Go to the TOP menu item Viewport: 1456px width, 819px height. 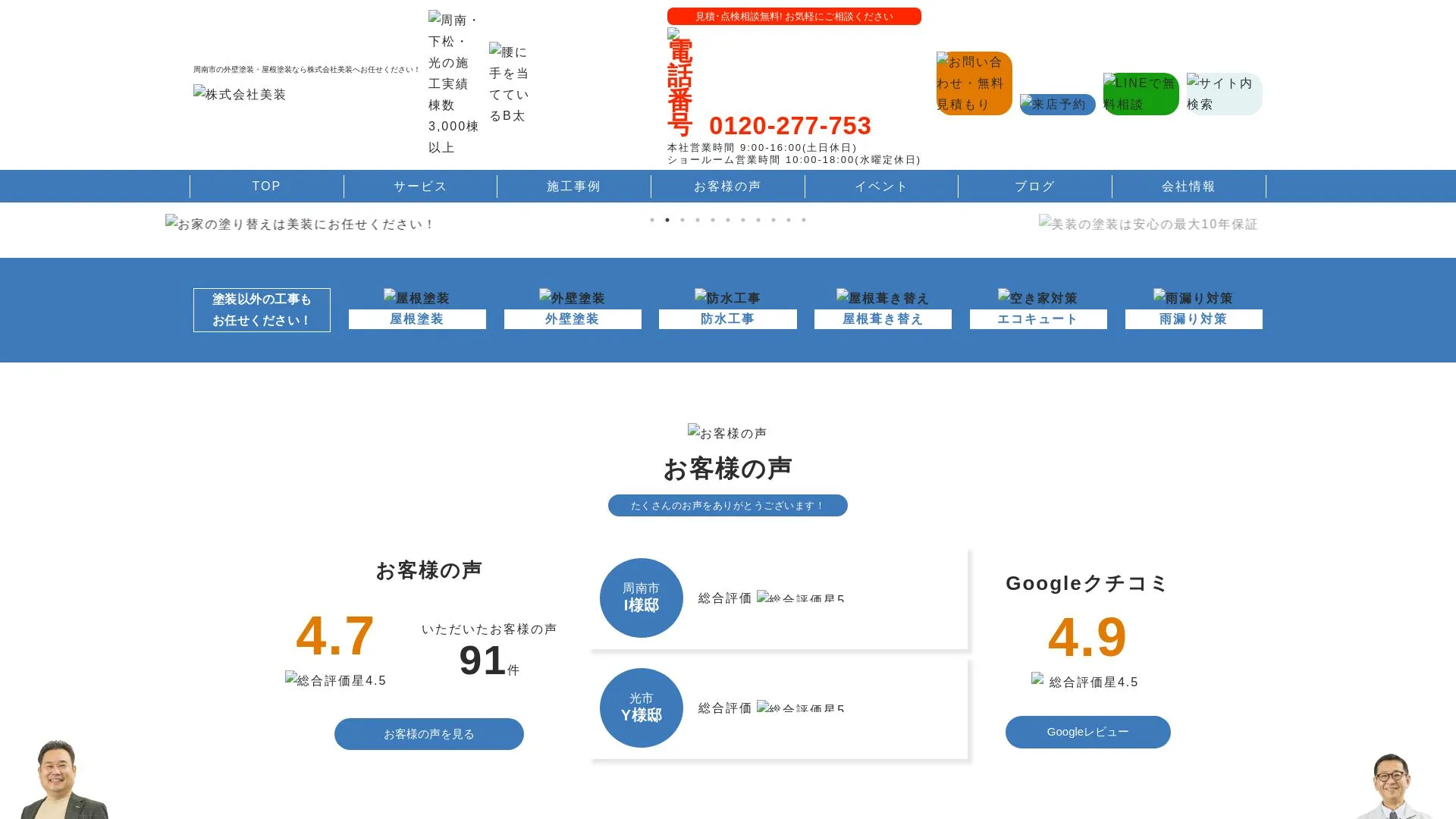point(266,187)
